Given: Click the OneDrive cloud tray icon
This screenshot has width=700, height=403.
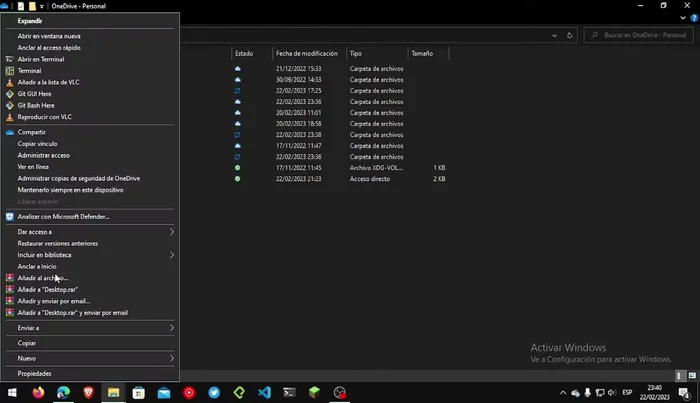Looking at the screenshot, I should 575,393.
